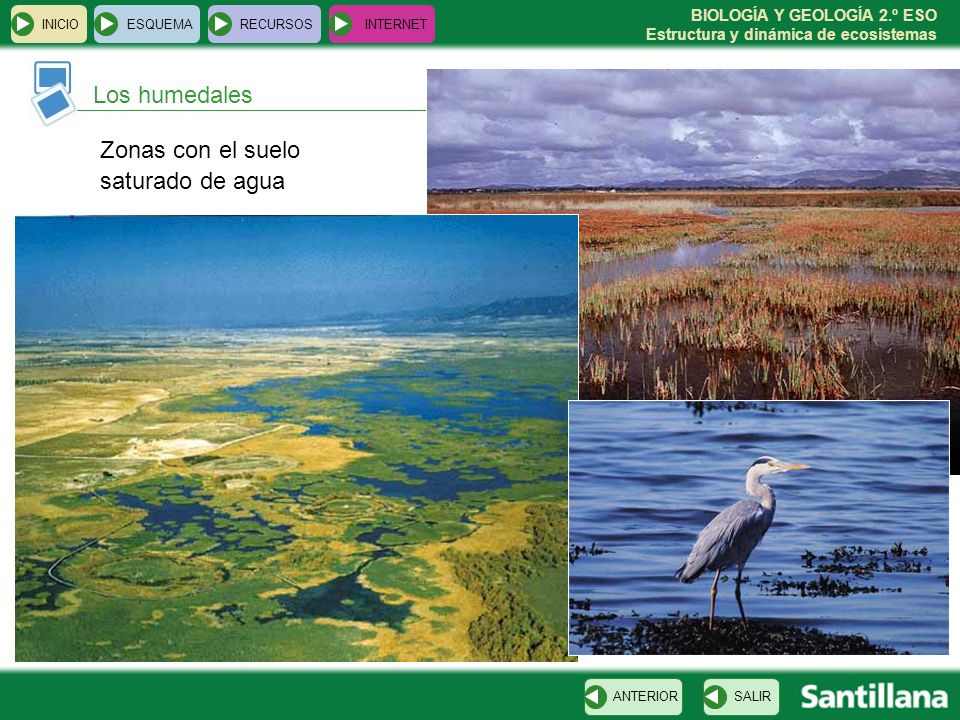Open the RECURSOS section

coord(264,24)
